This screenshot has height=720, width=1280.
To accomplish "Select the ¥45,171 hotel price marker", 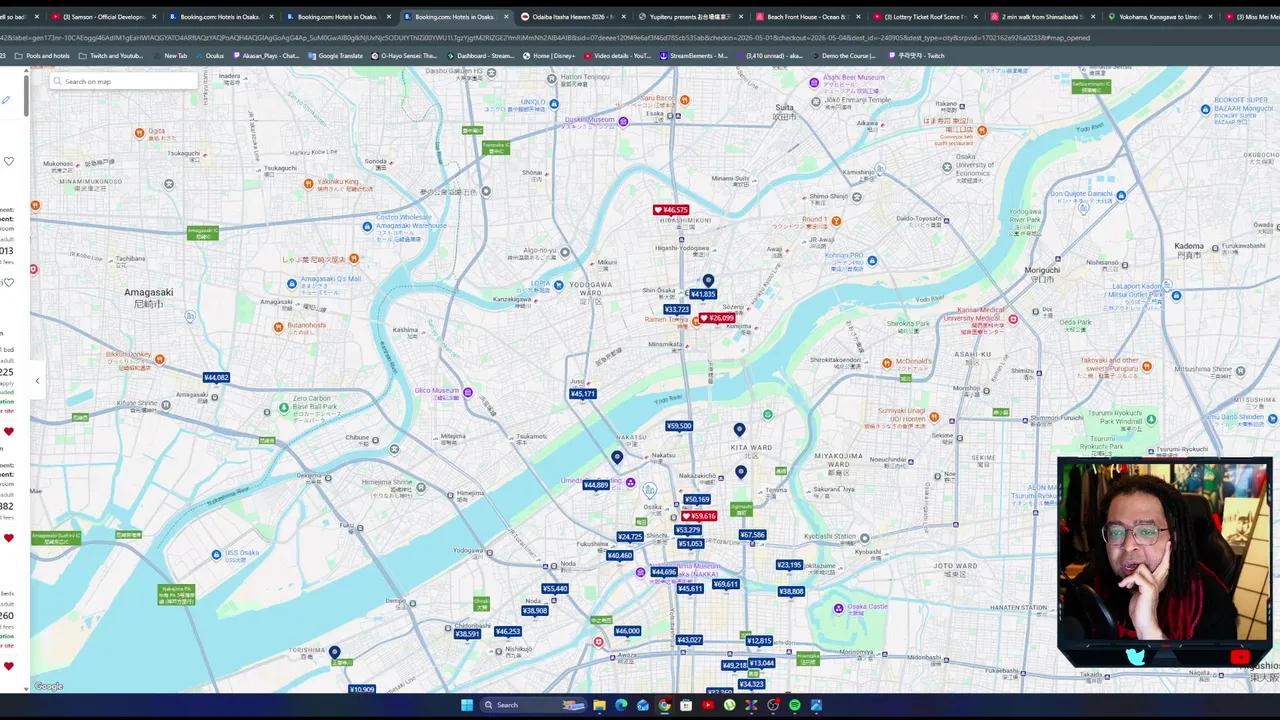I will 583,394.
